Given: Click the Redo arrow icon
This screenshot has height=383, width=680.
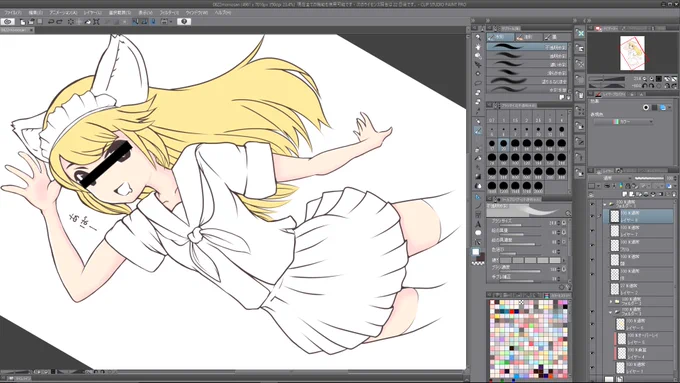Looking at the screenshot, I should click(x=59, y=21).
